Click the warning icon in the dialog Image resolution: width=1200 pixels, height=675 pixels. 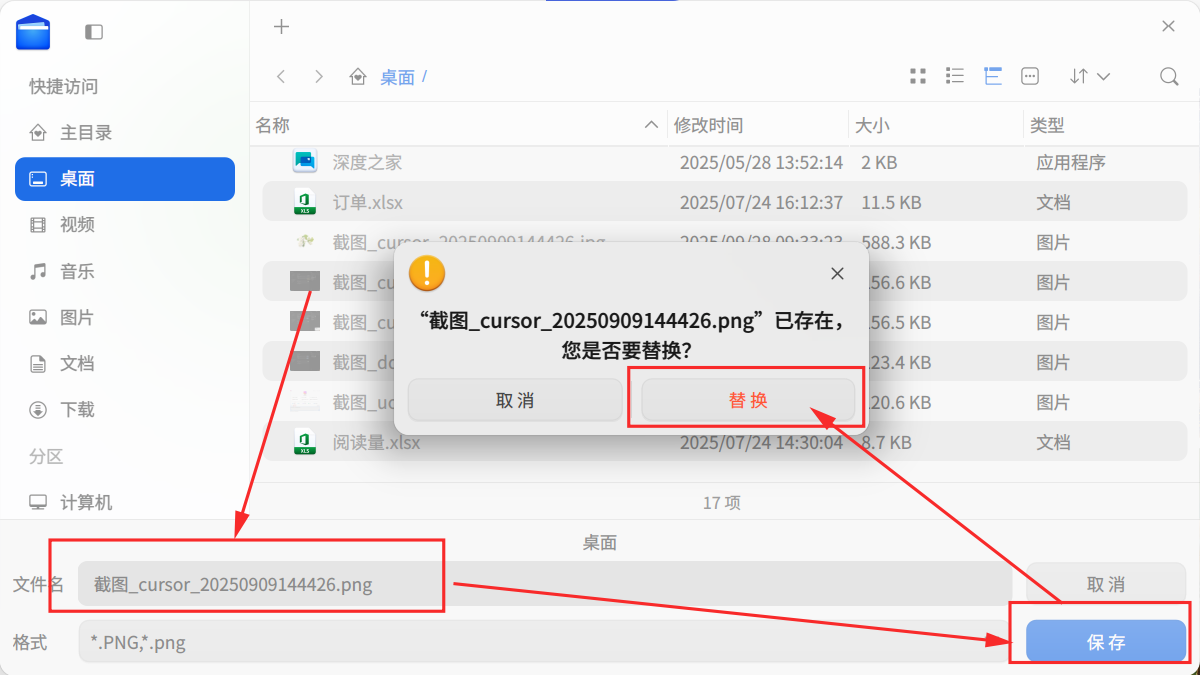[427, 272]
